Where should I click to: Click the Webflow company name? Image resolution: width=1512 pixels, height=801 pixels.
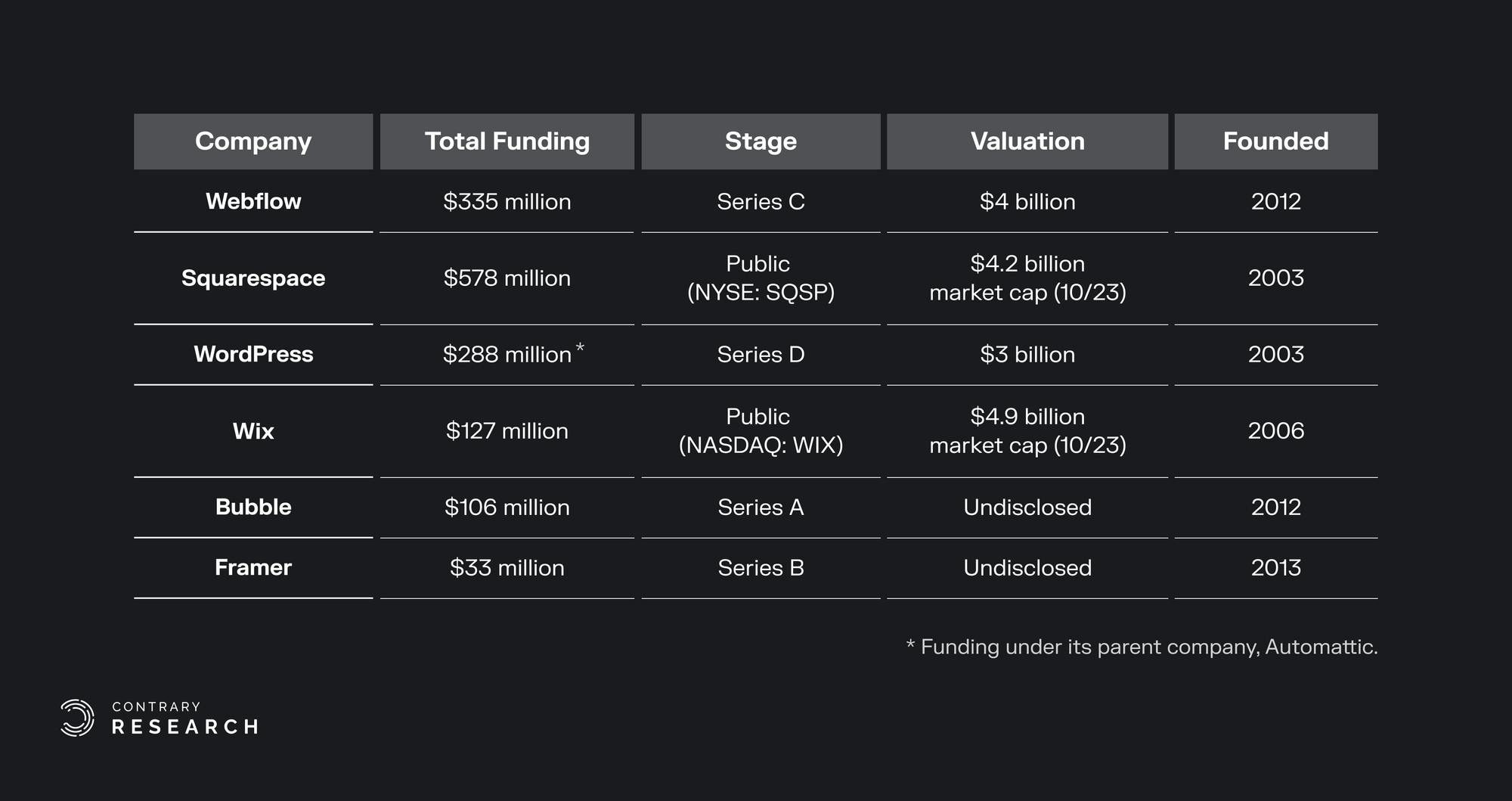[253, 201]
